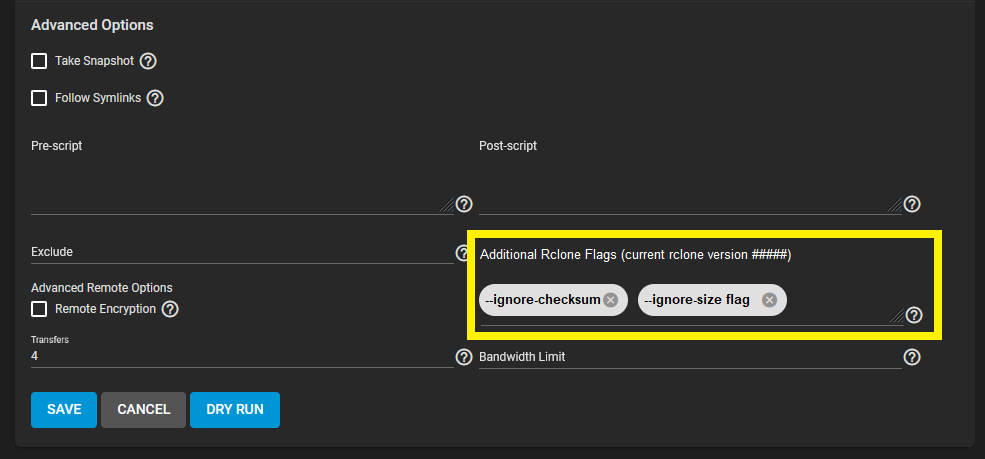985x459 pixels.
Task: Open help for Additional Rclone Flags
Action: click(x=913, y=316)
